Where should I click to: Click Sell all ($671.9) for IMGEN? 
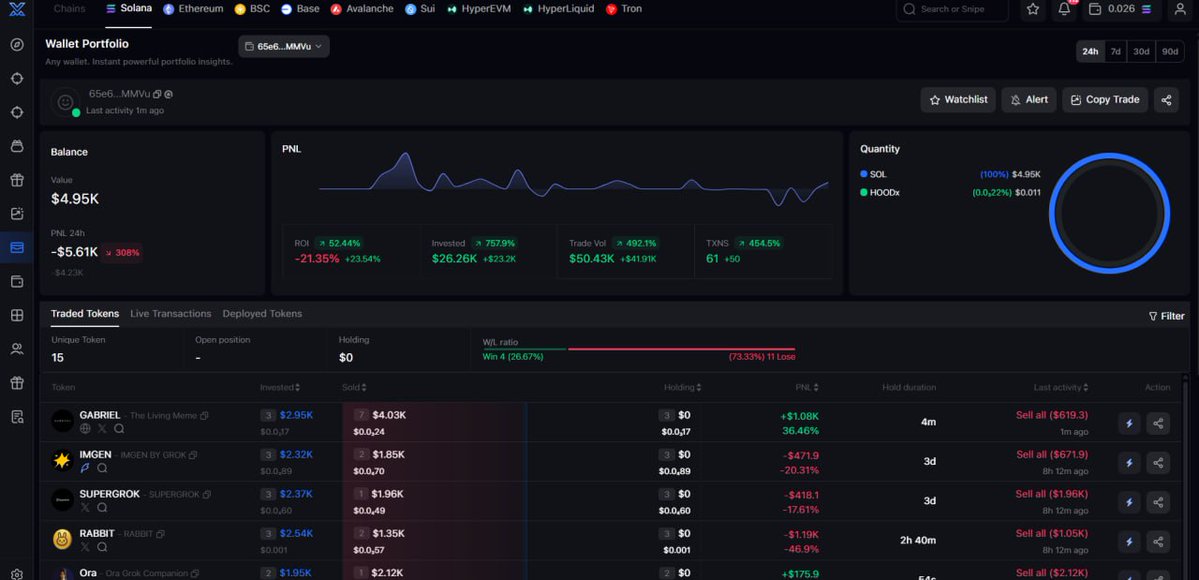[x=1051, y=455]
